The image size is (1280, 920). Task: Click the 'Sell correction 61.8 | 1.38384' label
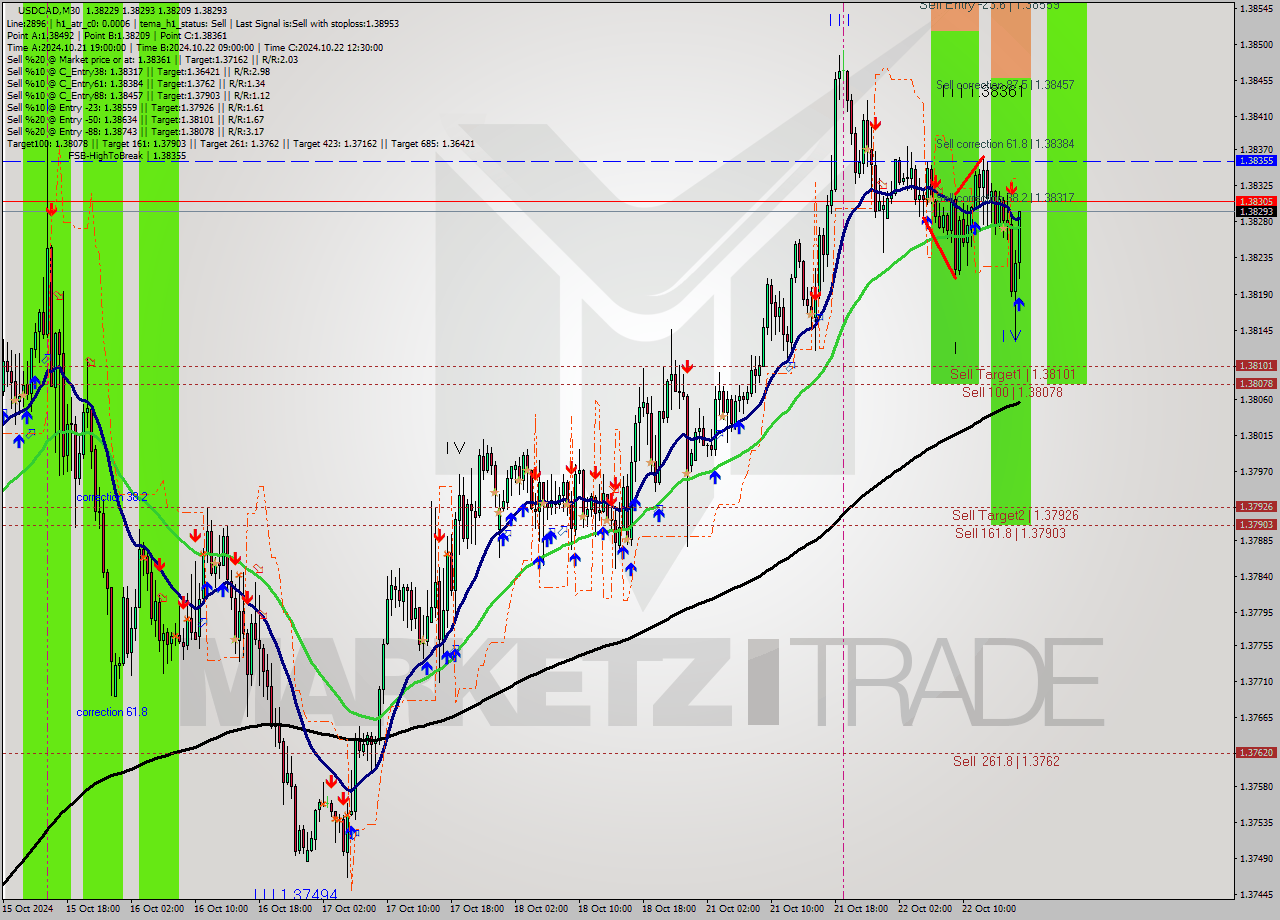(1005, 144)
